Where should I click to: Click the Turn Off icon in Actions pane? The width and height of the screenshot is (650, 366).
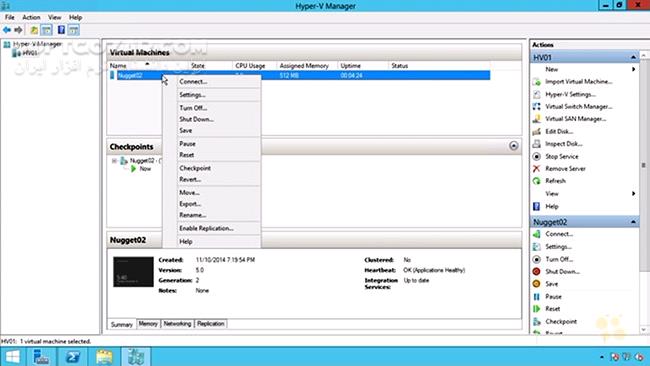tap(536, 259)
